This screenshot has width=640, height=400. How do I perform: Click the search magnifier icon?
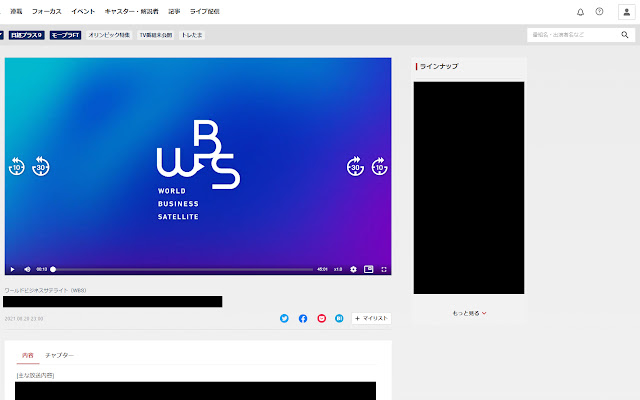(625, 35)
